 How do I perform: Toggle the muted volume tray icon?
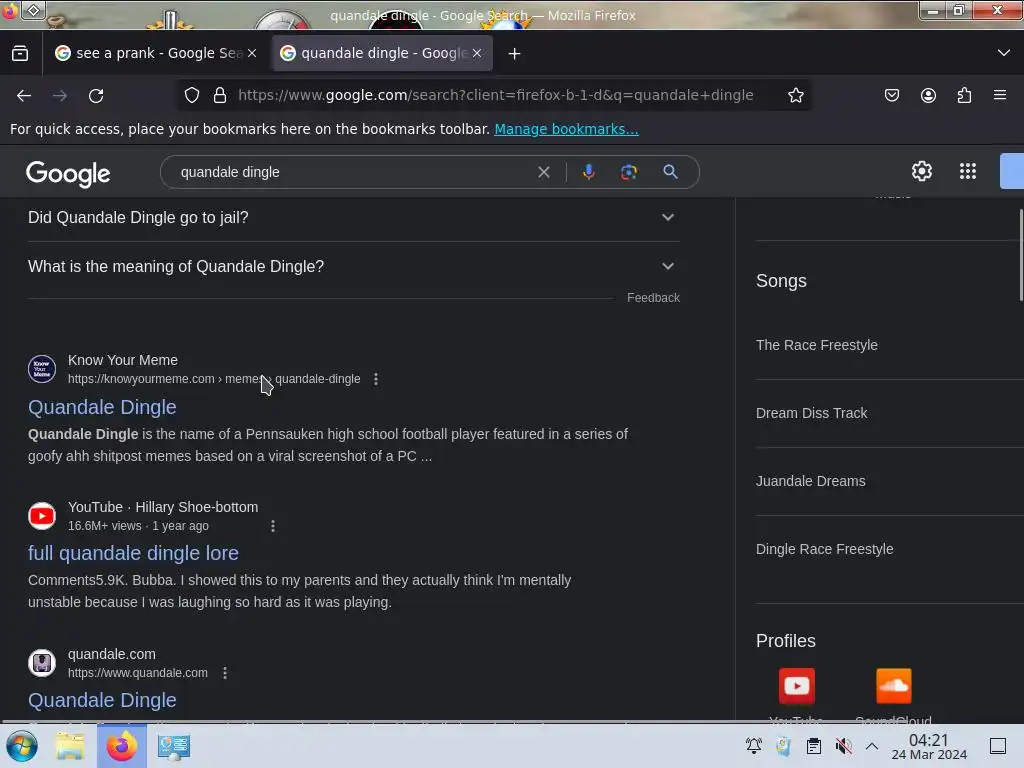click(844, 746)
